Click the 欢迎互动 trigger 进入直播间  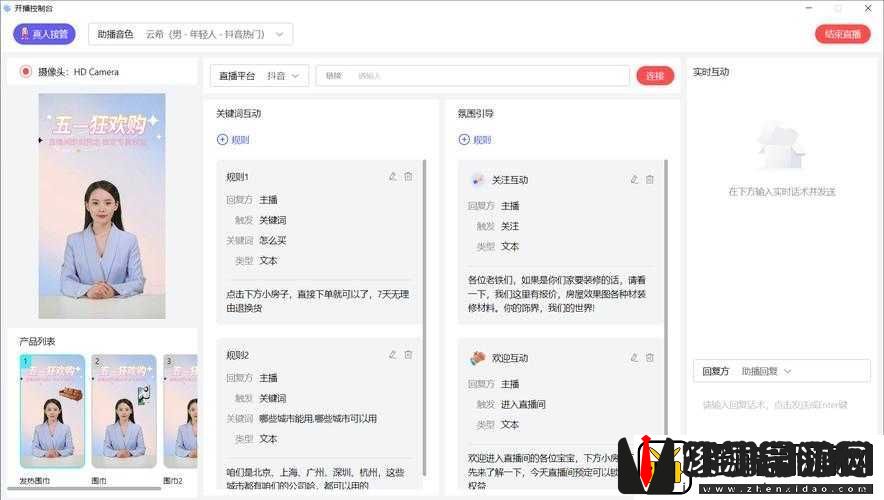click(523, 404)
